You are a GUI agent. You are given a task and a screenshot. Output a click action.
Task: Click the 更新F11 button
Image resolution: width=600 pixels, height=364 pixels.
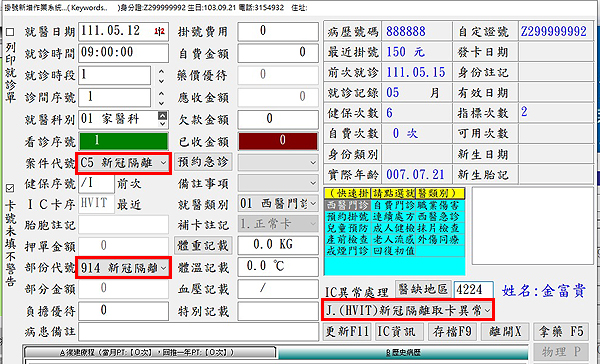coord(347,331)
